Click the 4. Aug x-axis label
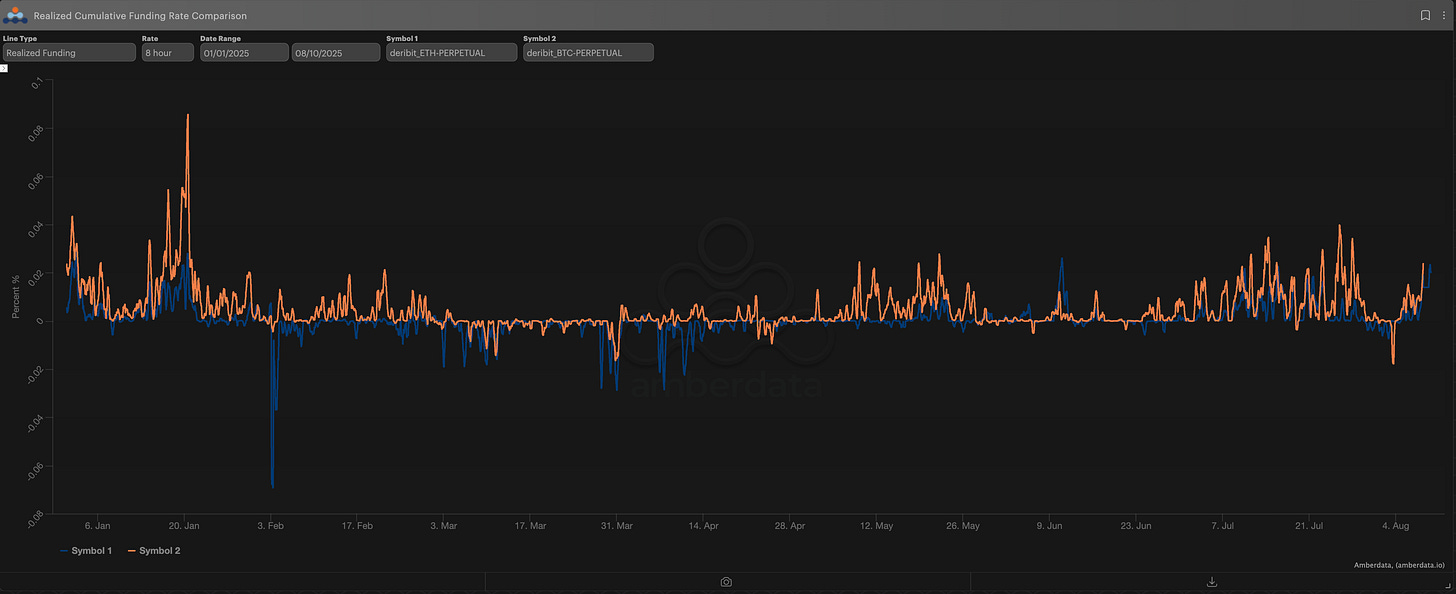This screenshot has height=594, width=1456. (x=1396, y=525)
